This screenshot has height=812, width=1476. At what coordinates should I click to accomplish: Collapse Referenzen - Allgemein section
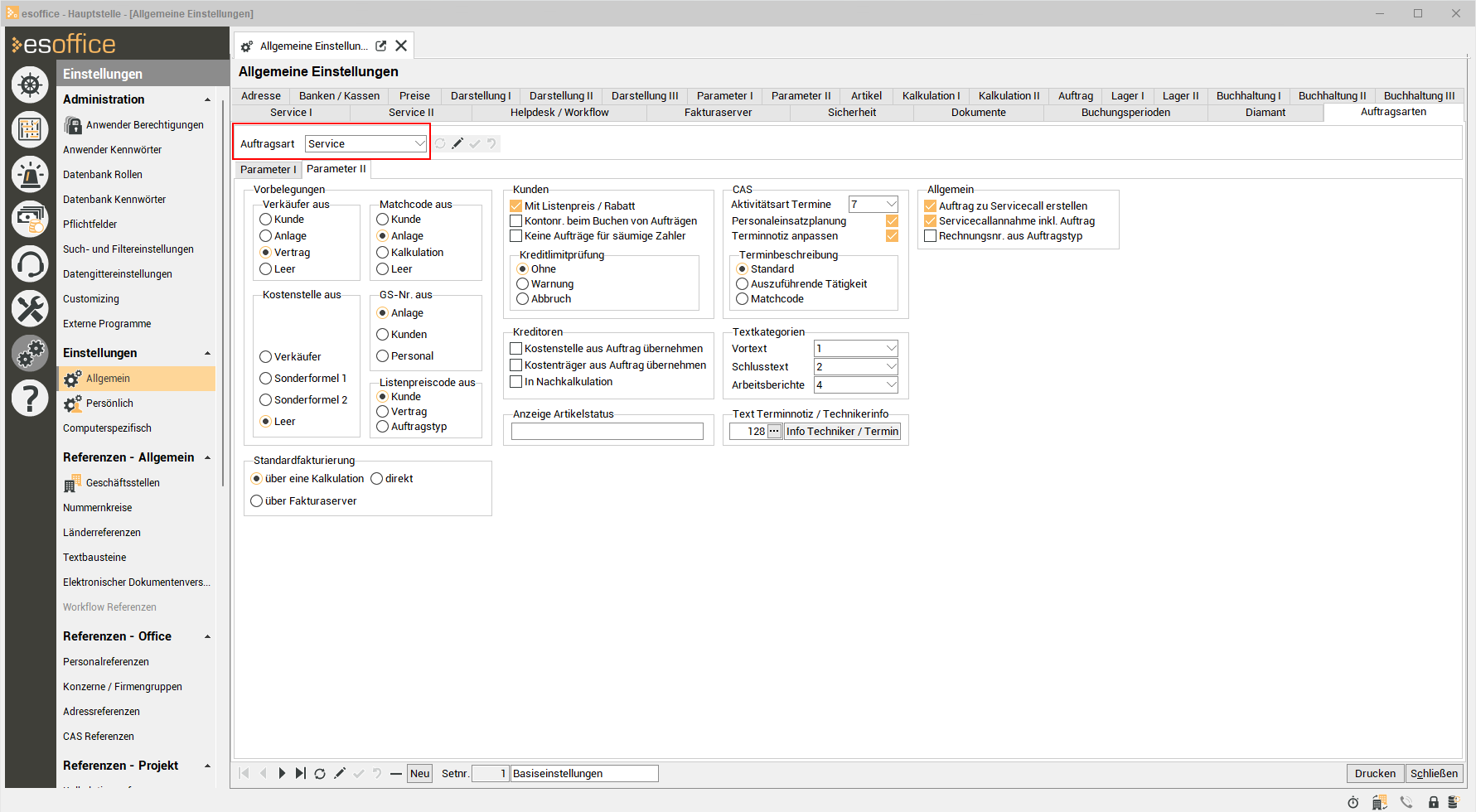207,457
